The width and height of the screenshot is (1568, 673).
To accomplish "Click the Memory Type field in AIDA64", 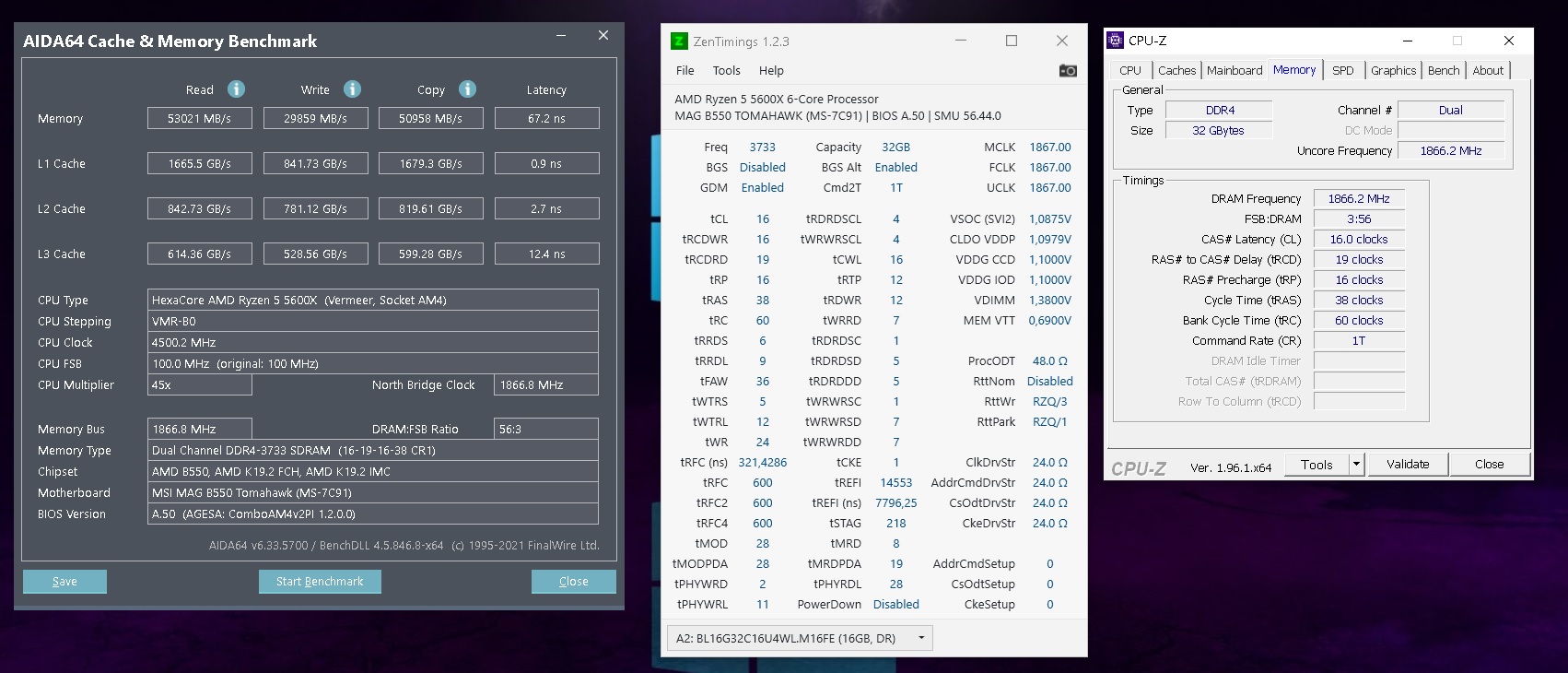I will coord(373,450).
